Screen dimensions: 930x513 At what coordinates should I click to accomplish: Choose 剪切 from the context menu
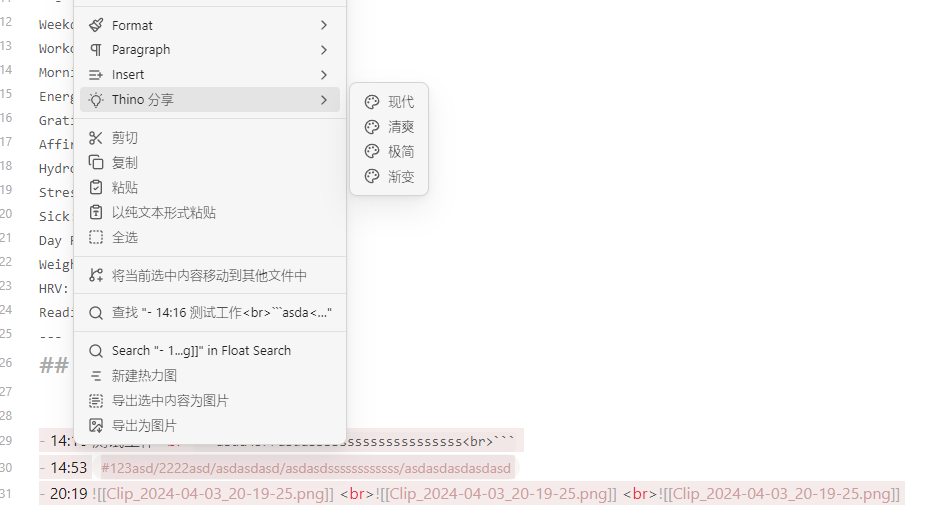click(x=210, y=138)
